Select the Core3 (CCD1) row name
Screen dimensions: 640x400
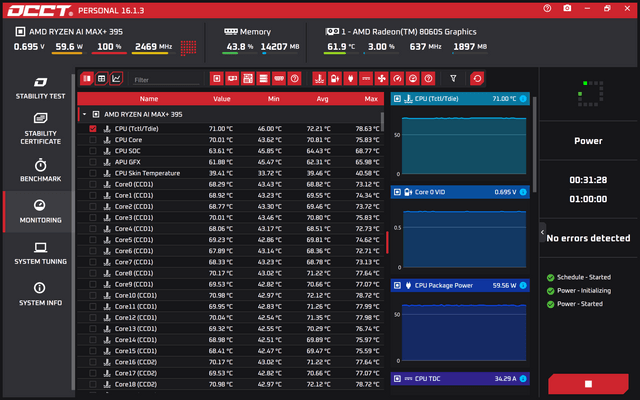[134, 218]
